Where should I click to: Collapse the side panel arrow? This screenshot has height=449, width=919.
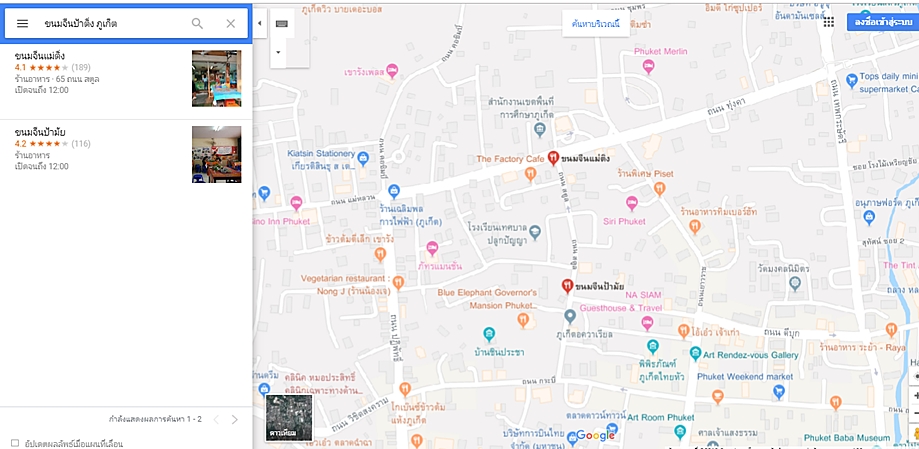pos(260,23)
